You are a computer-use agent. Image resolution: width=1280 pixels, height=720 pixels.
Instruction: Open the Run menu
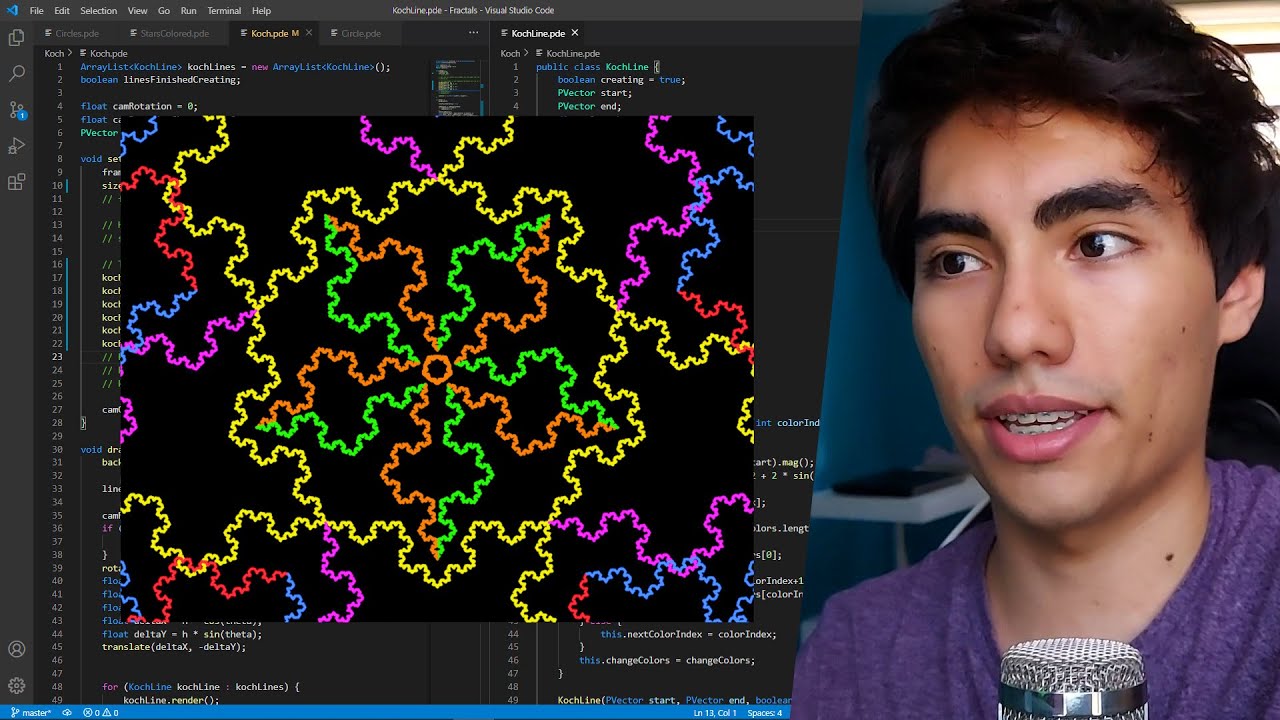point(188,10)
